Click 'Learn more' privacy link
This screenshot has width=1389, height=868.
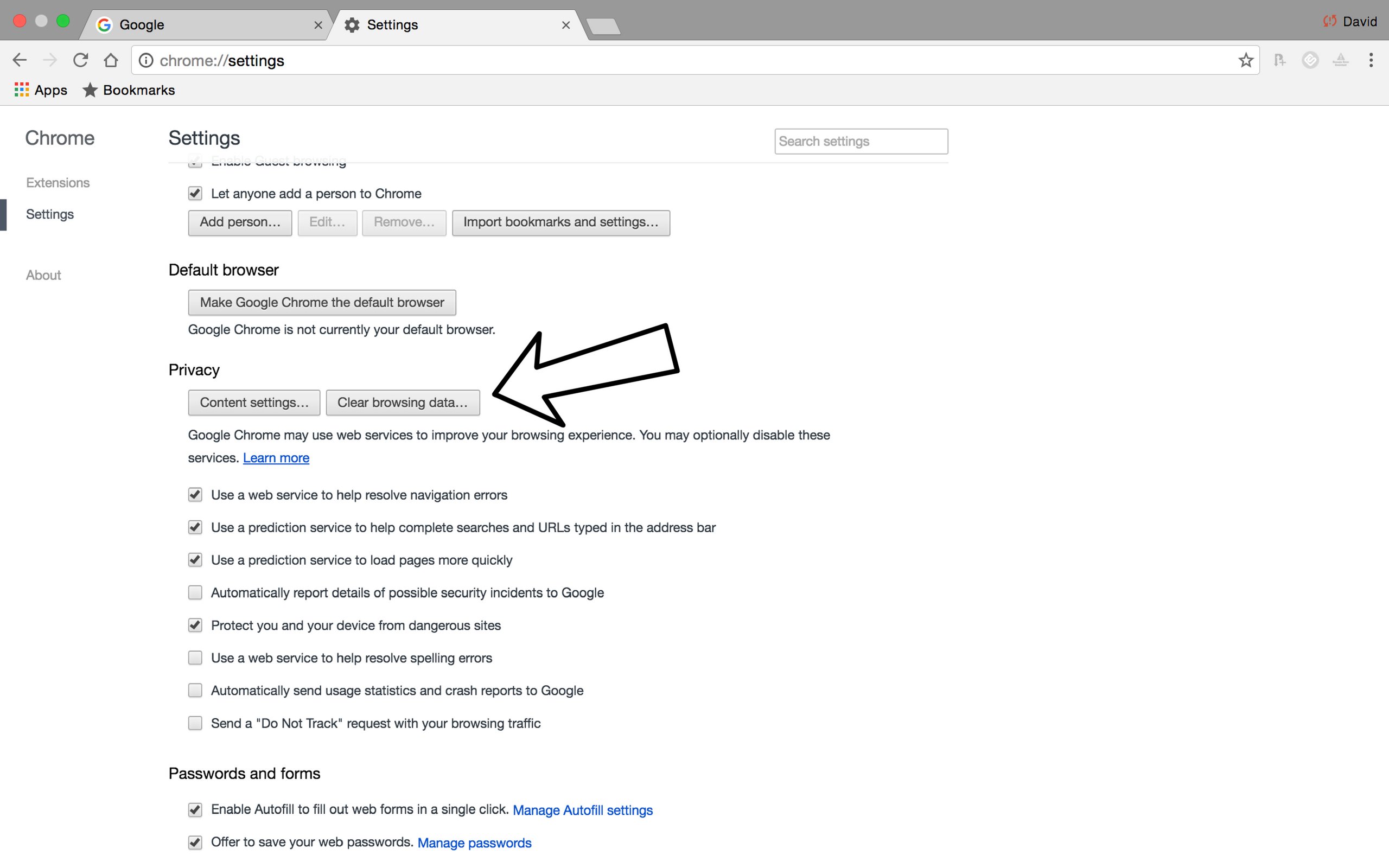click(x=276, y=457)
